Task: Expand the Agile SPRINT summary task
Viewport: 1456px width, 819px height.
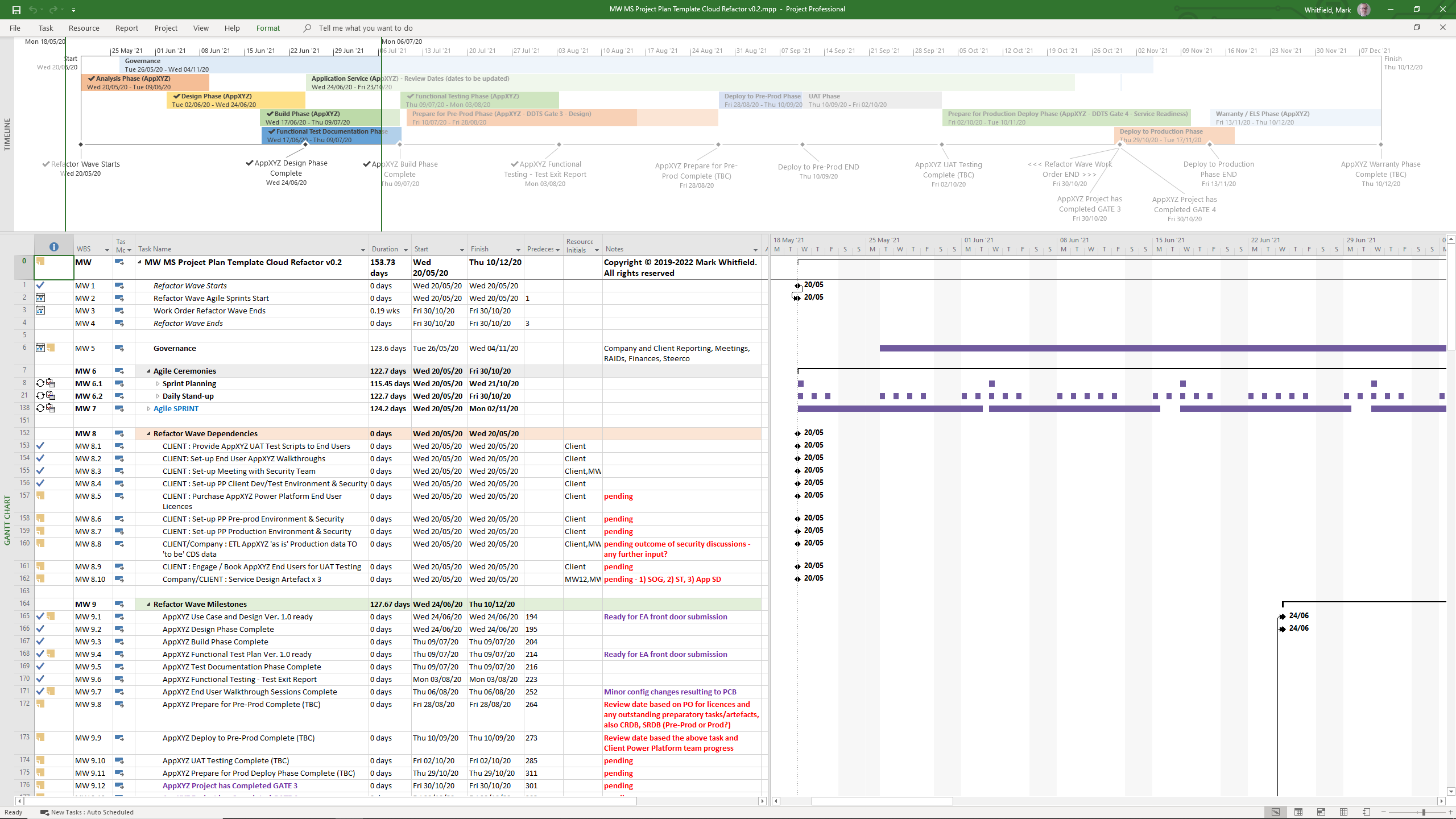Action: [149, 409]
